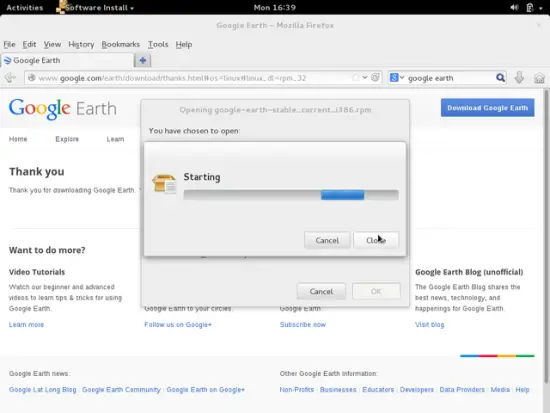Open the Tools menu
This screenshot has width=550, height=413.
158,44
